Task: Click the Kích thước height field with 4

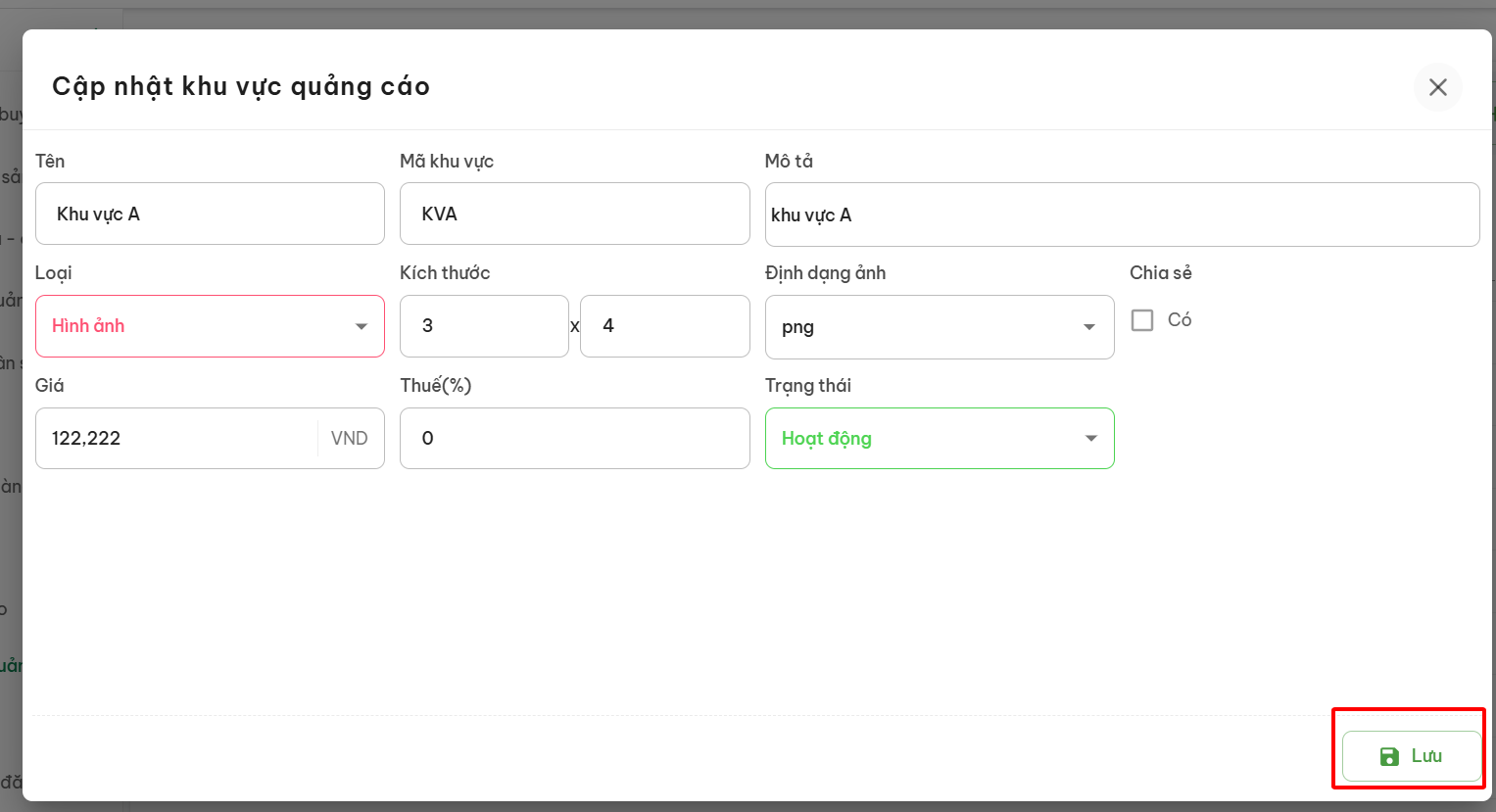Action: click(x=664, y=326)
